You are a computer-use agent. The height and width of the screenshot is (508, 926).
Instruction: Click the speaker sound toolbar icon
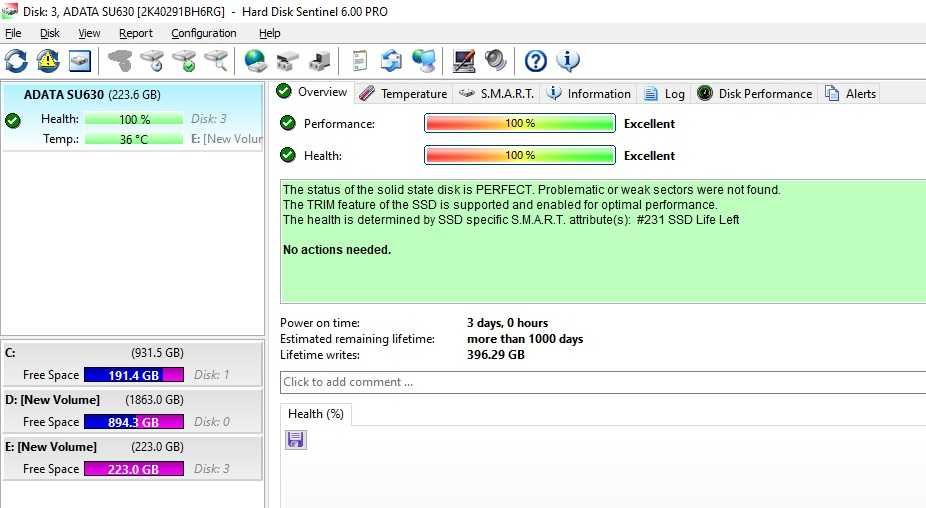[x=495, y=61]
